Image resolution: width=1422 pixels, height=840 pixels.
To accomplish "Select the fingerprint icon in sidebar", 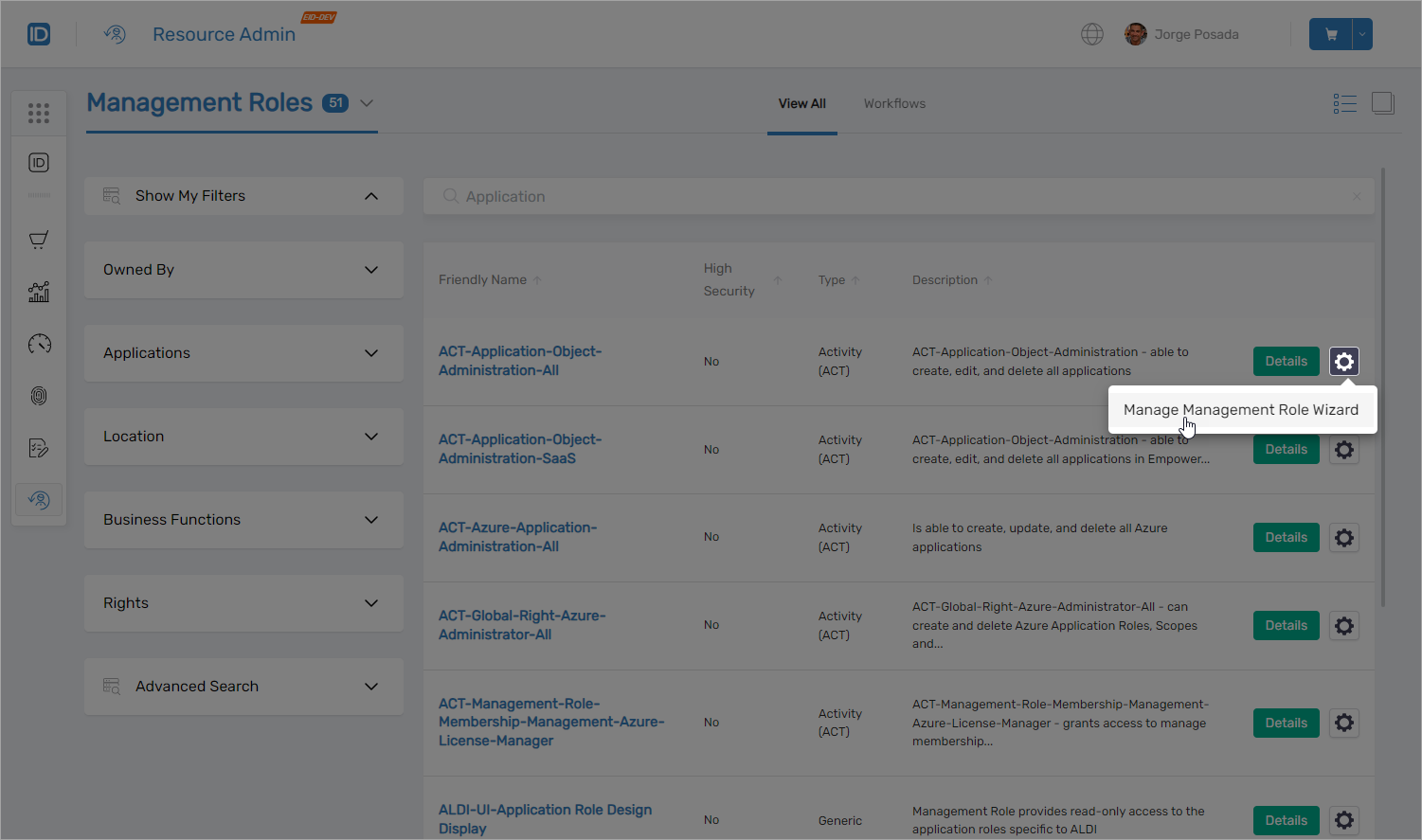I will click(38, 396).
